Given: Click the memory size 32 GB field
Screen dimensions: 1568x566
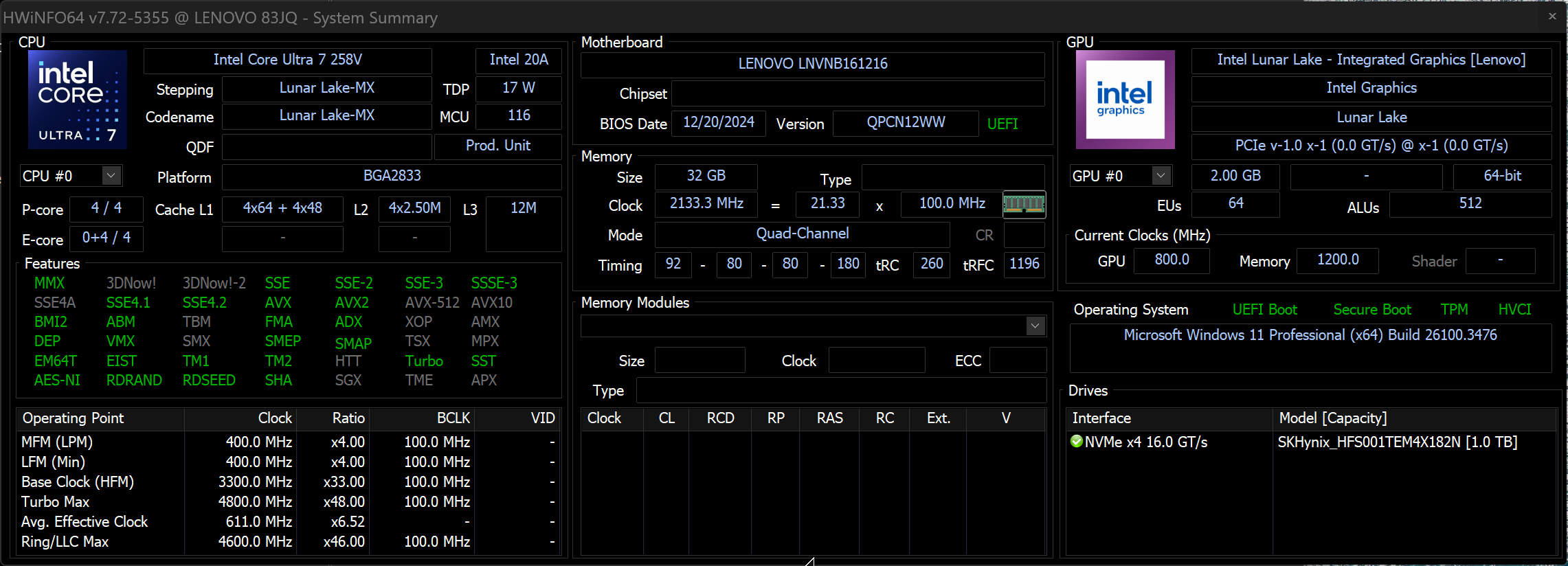Looking at the screenshot, I should pyautogui.click(x=706, y=176).
